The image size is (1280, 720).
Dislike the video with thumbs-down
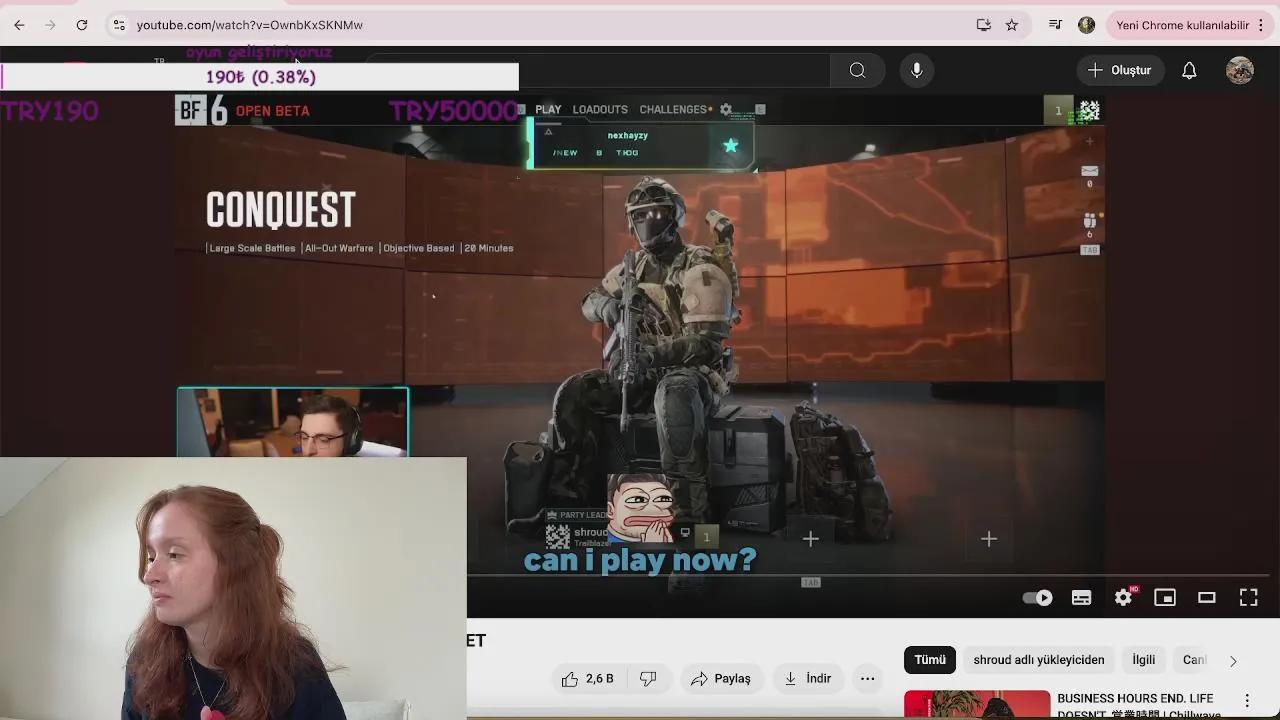648,679
